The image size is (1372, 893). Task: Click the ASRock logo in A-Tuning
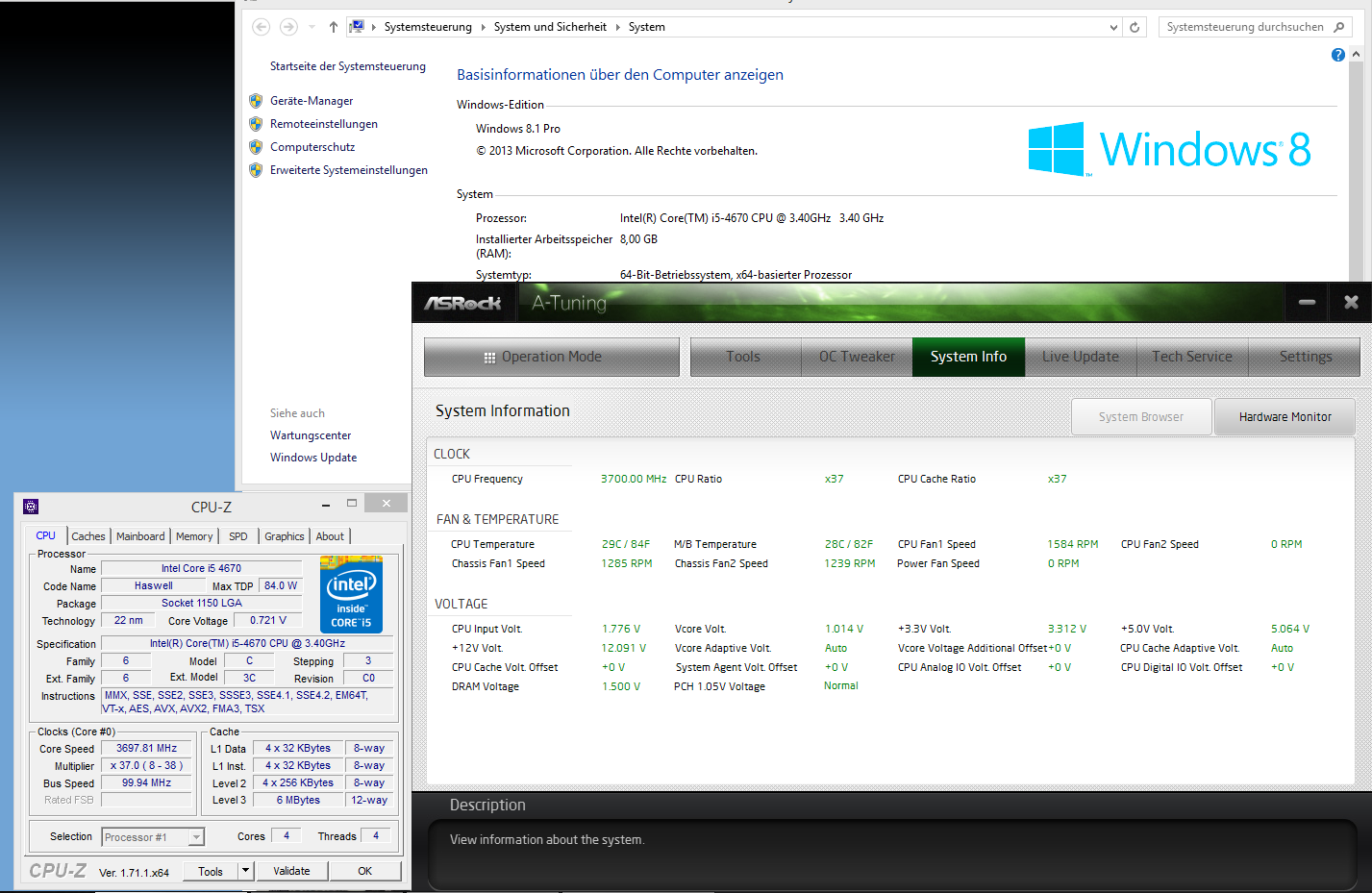click(x=463, y=303)
